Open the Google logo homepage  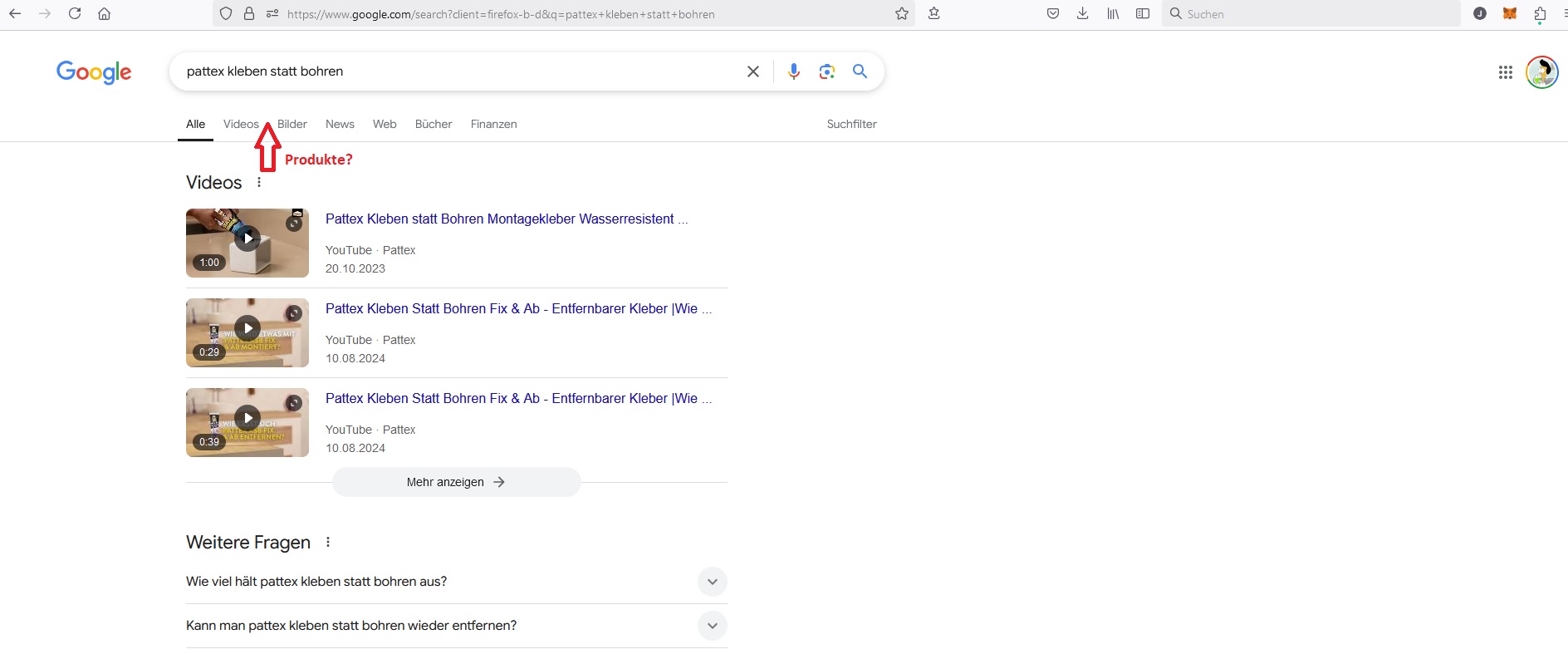pyautogui.click(x=94, y=73)
